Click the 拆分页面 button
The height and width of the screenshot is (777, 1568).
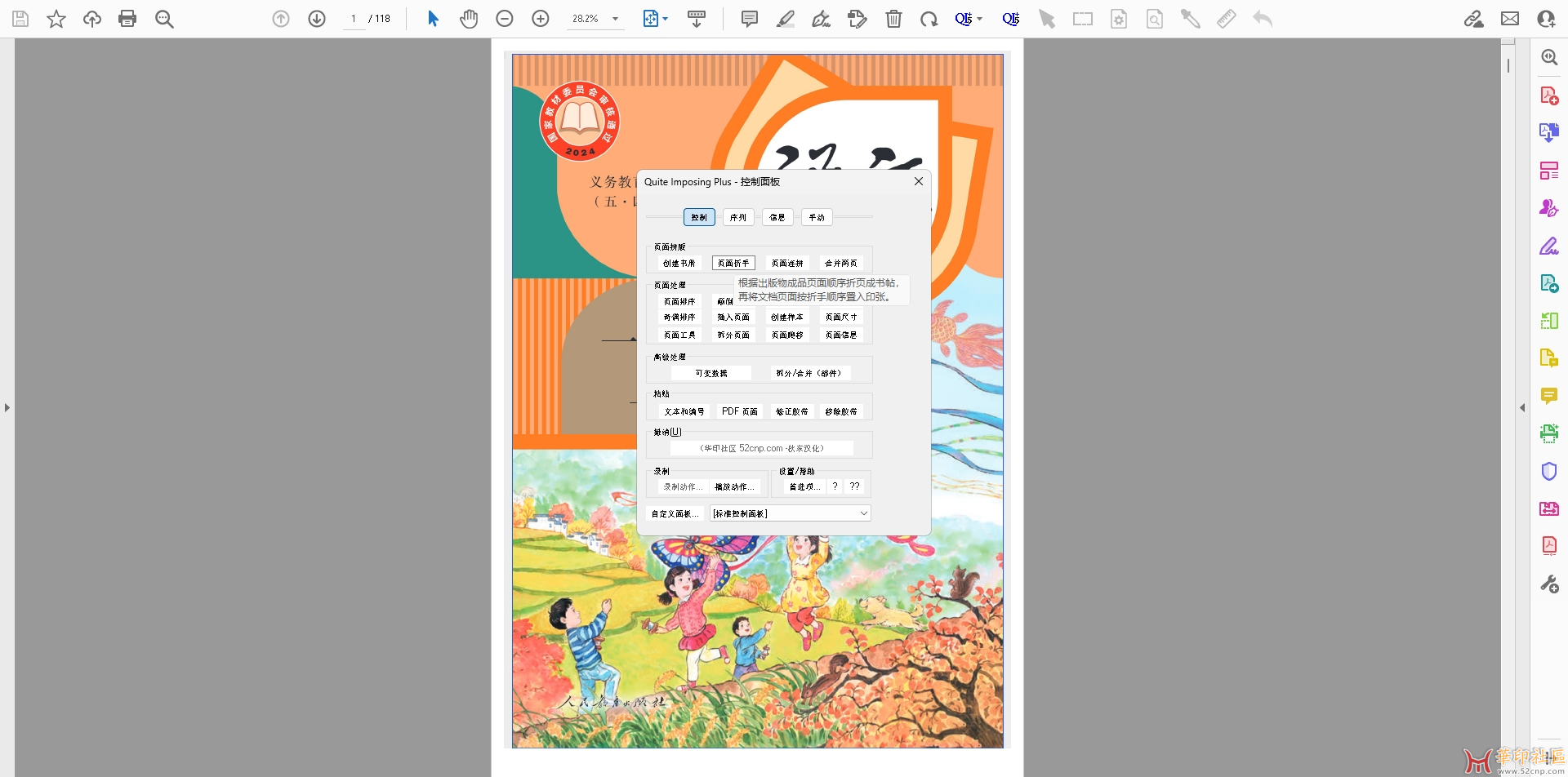click(733, 335)
